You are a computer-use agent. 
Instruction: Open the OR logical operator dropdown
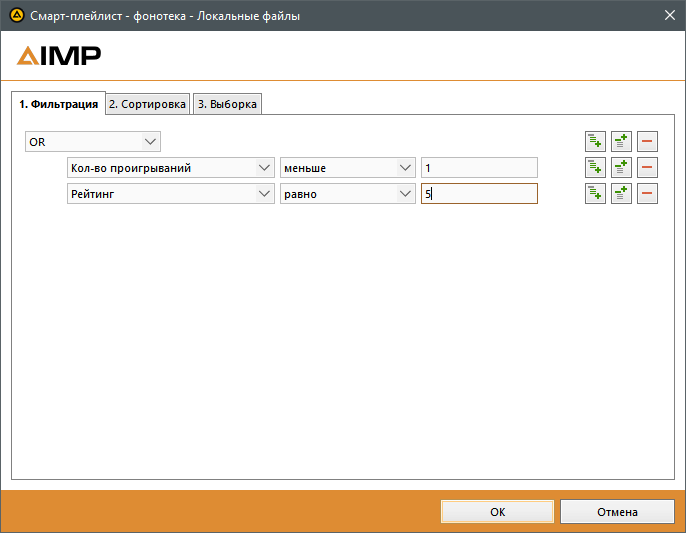click(93, 142)
